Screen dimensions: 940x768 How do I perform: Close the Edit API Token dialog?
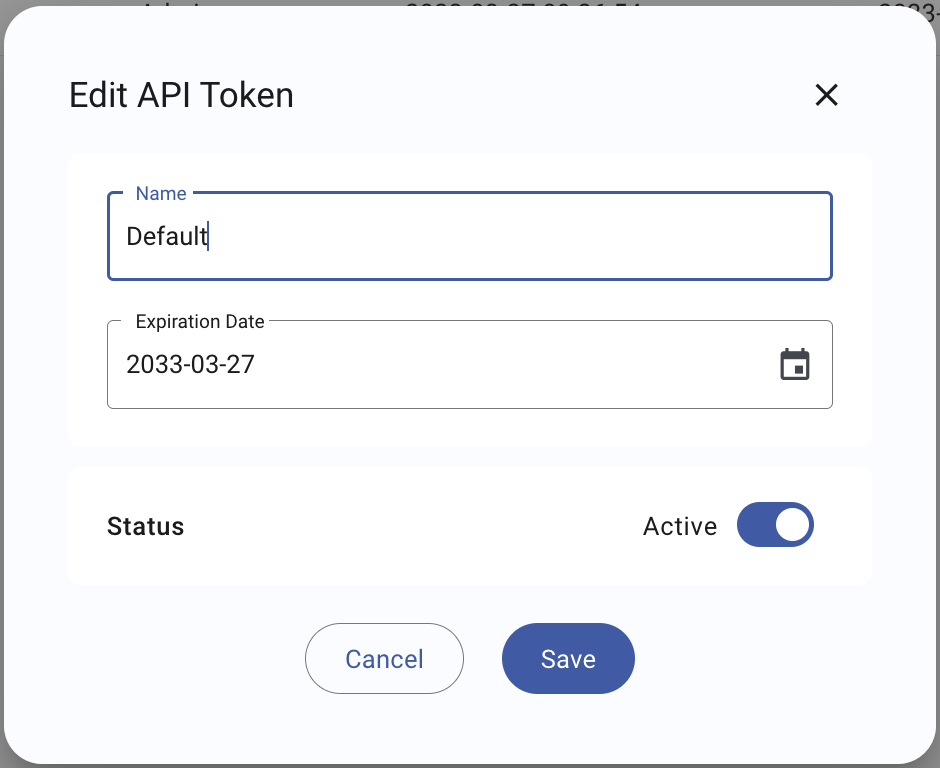pos(826,95)
